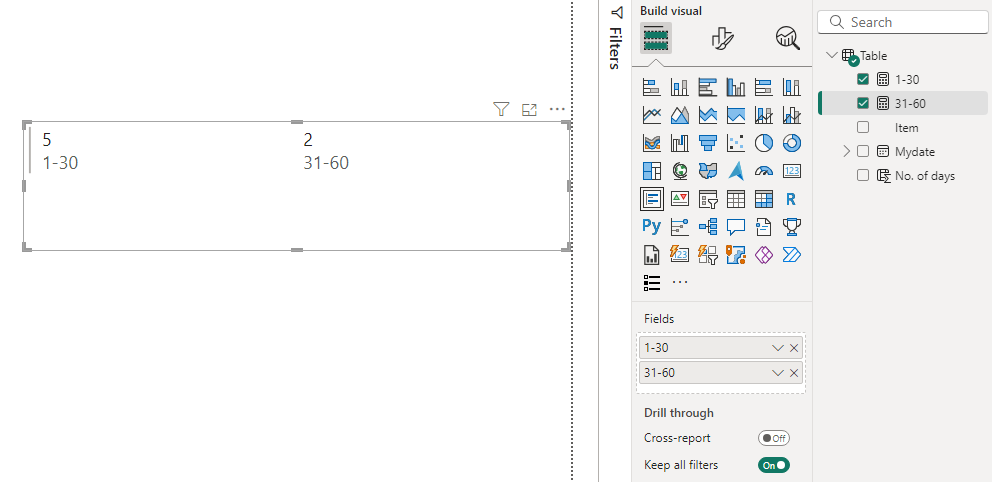Insert an area chart visual
992x482 pixels.
[x=679, y=115]
